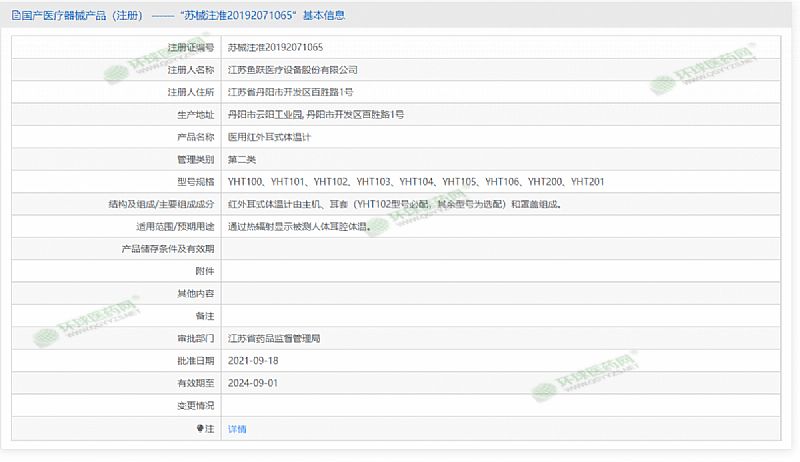Viewport: 800px width, 462px height.
Task: Click the intended use text 通过热辐射显示被测人体耳腔体温
Action: click(x=300, y=227)
